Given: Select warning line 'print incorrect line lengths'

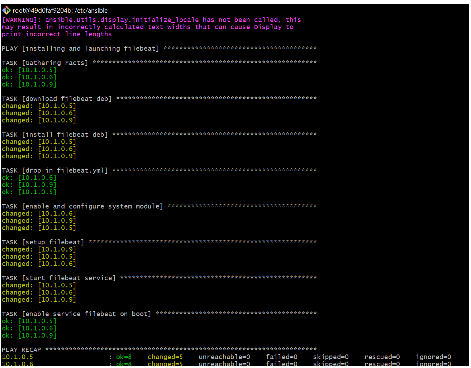Looking at the screenshot, I should coord(57,34).
